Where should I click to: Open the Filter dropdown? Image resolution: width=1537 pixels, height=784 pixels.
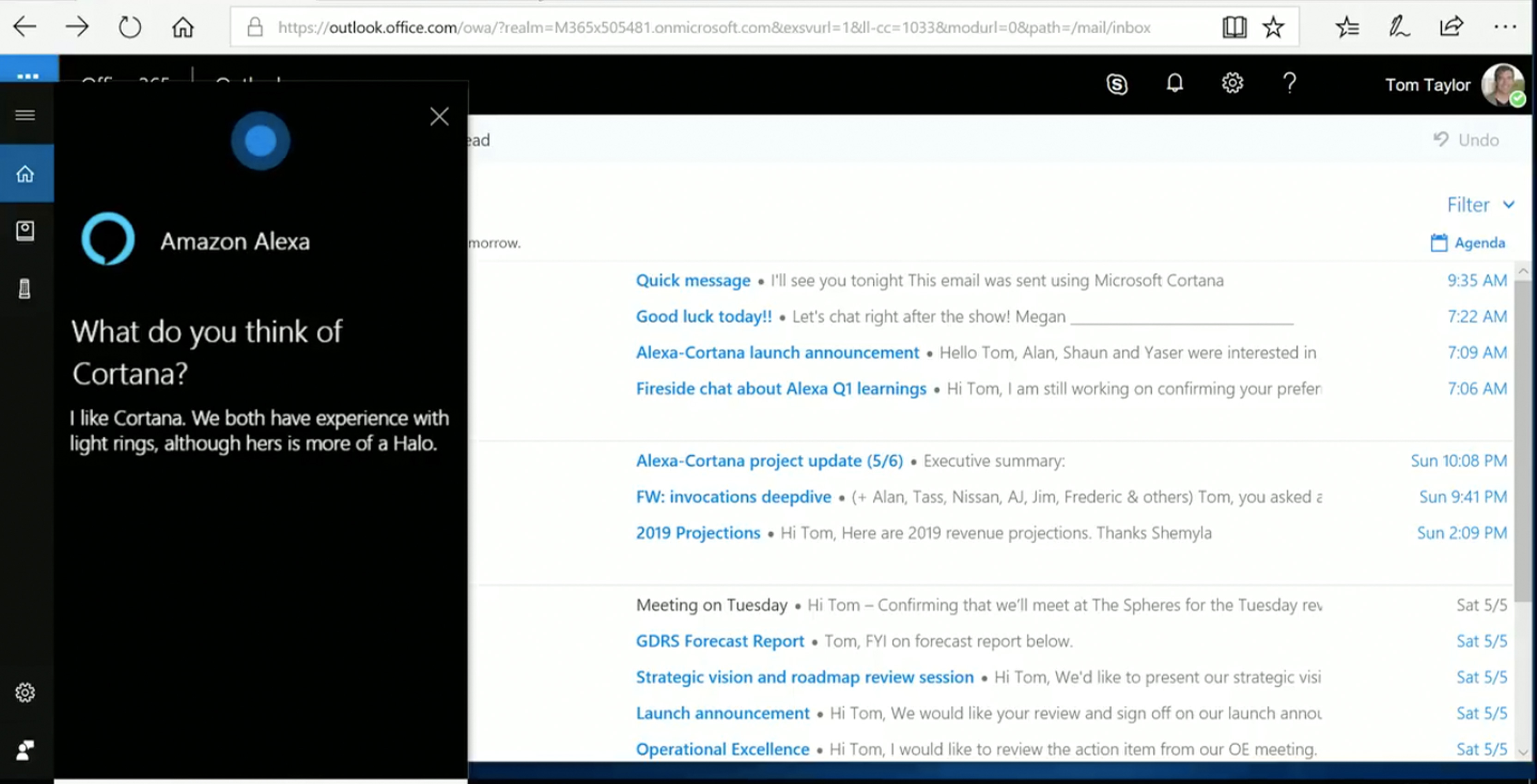click(x=1480, y=205)
